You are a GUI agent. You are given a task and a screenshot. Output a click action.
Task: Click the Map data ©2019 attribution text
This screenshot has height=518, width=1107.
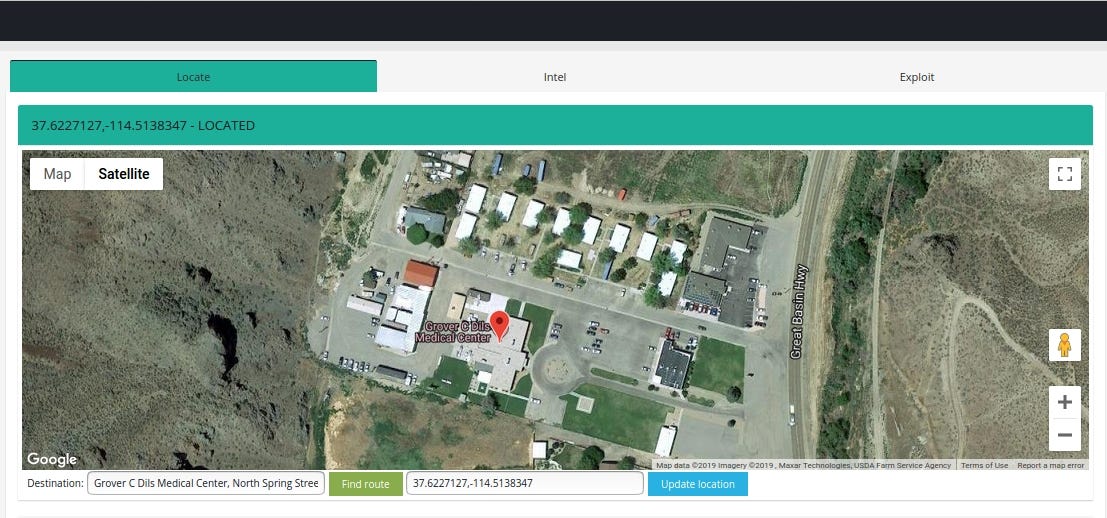[803, 465]
